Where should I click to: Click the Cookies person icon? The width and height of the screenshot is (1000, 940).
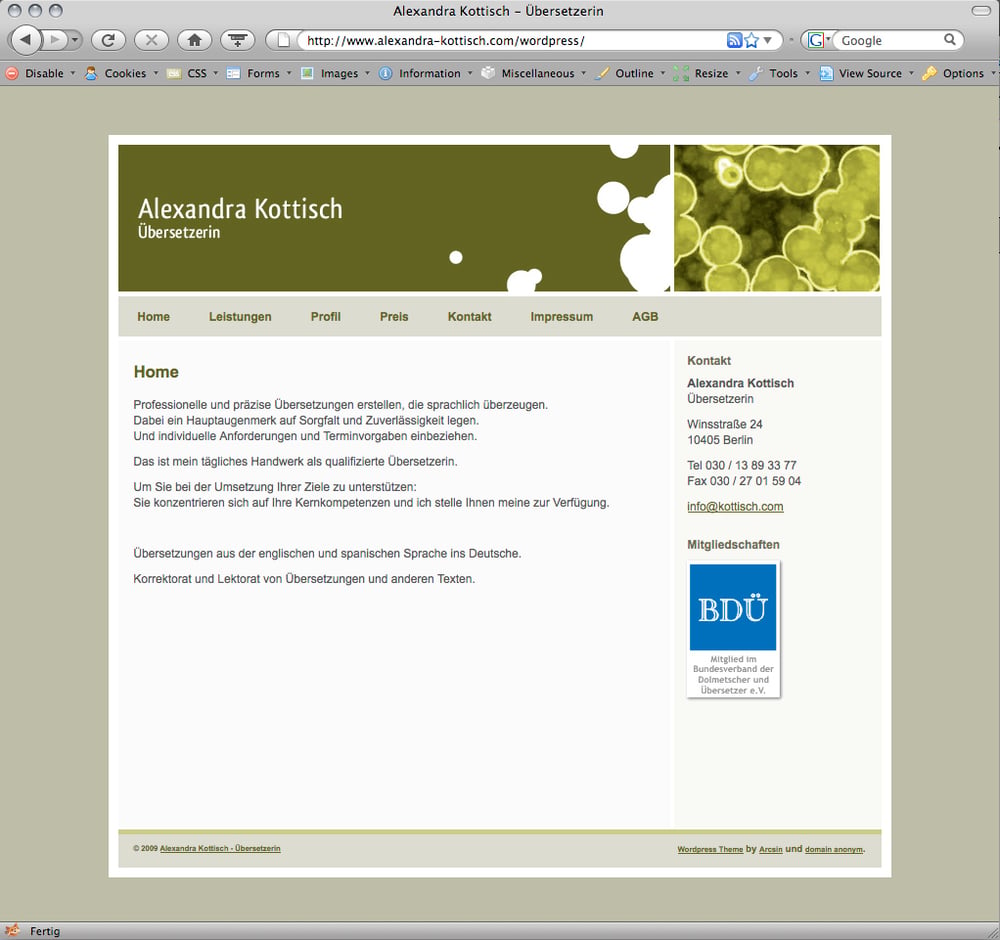91,73
